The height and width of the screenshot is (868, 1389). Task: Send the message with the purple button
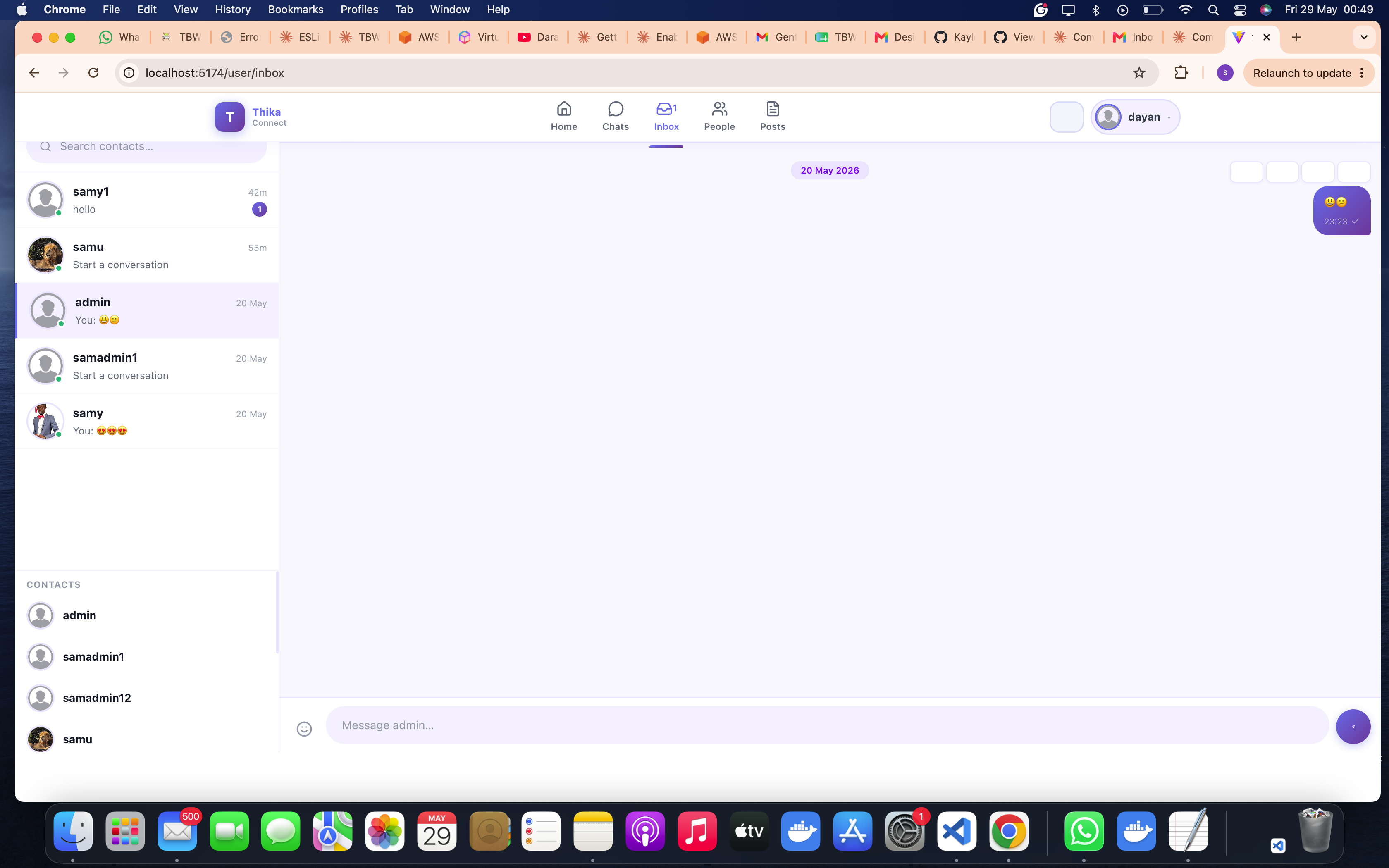pos(1353,726)
